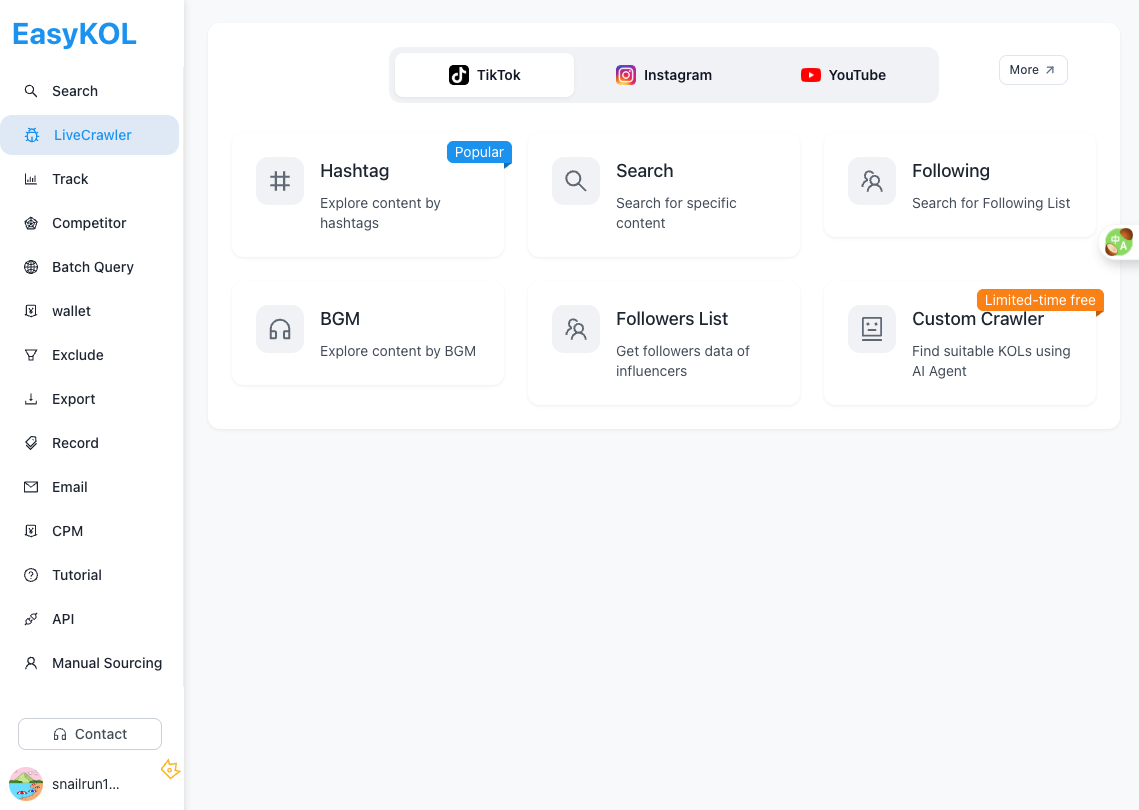Click the gift icon near the profile
Screen dimensions: 1139x810
point(170,770)
